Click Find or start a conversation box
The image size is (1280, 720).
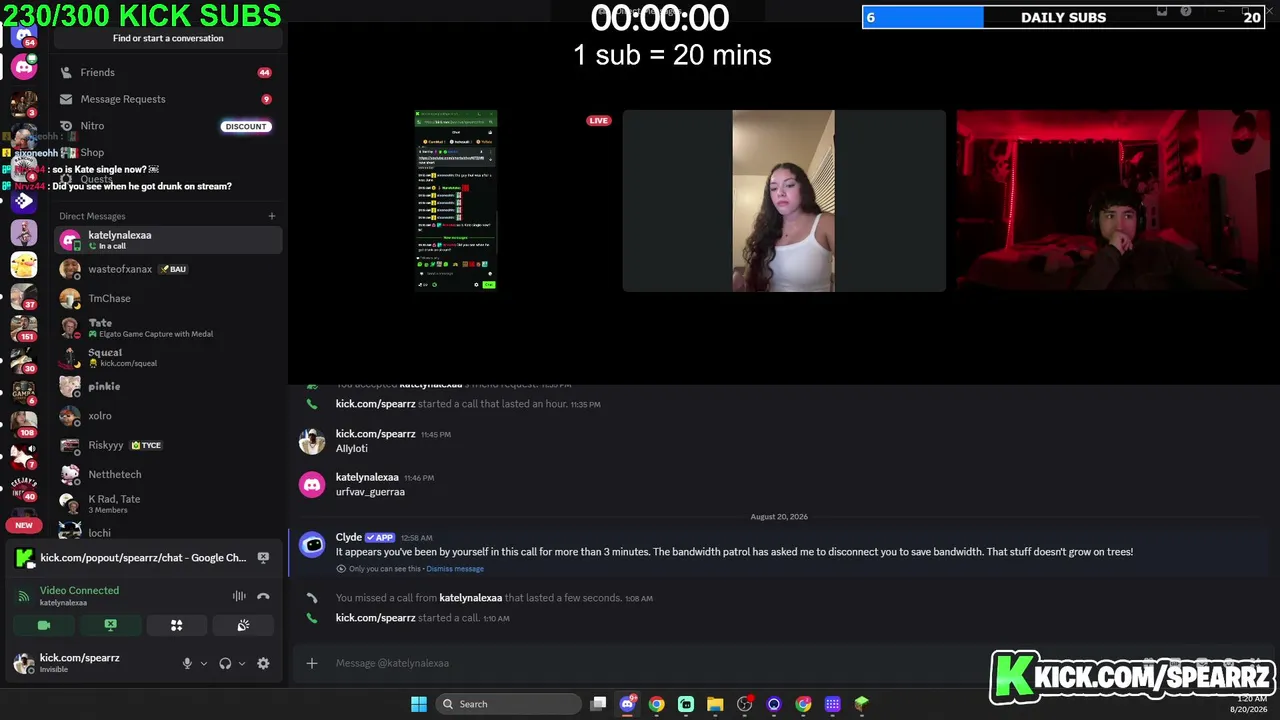coord(168,38)
